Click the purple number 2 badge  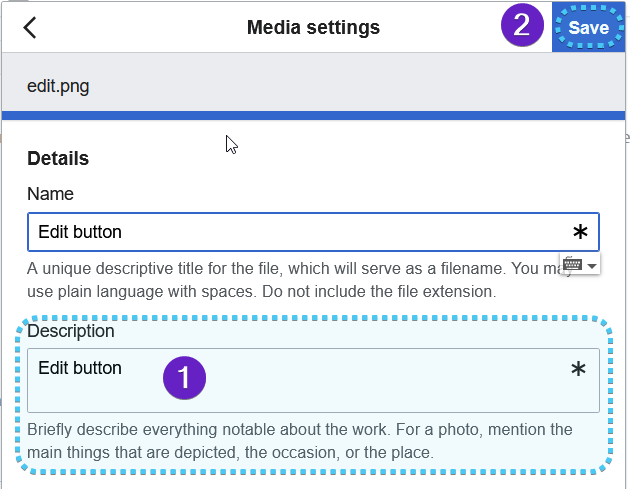pos(522,25)
